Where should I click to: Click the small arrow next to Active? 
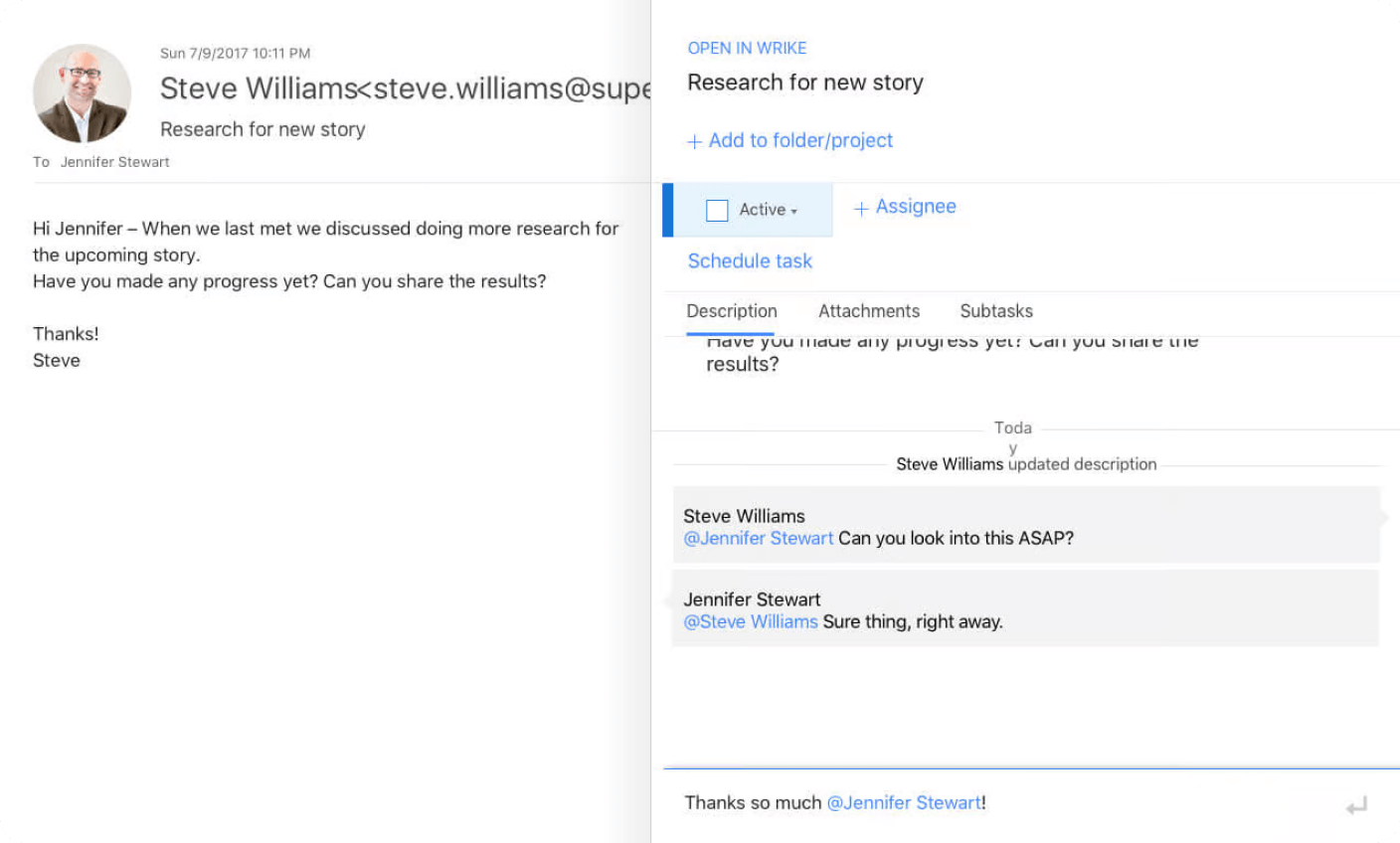794,212
